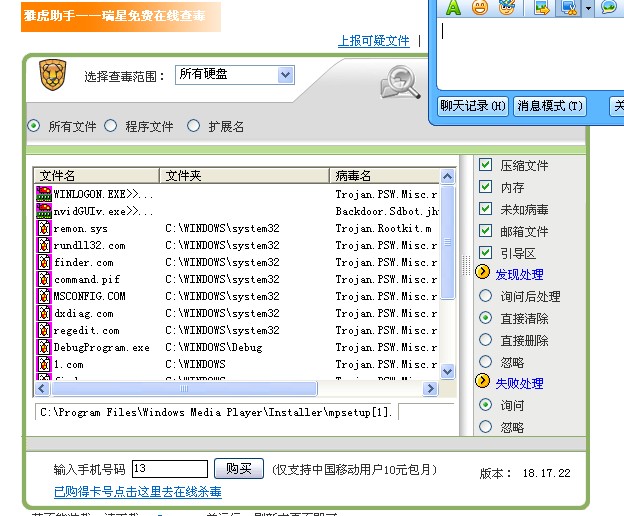This screenshot has height=516, width=624.
Task: Toggle the 引导区 checkbox
Action: coord(486,252)
